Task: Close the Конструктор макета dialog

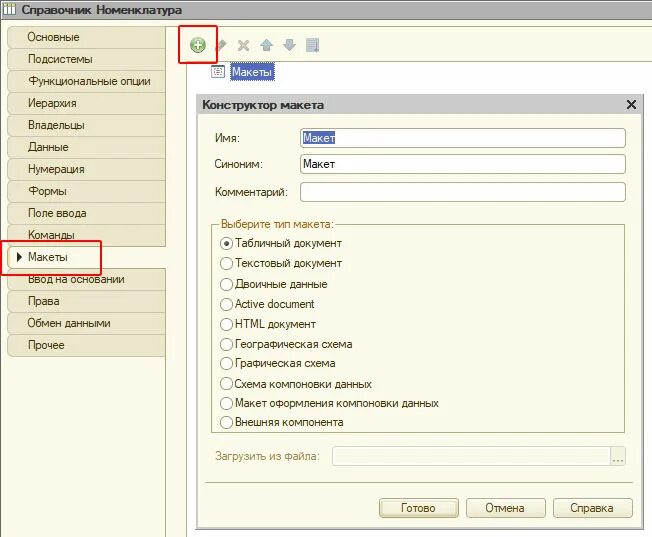Action: click(x=631, y=105)
